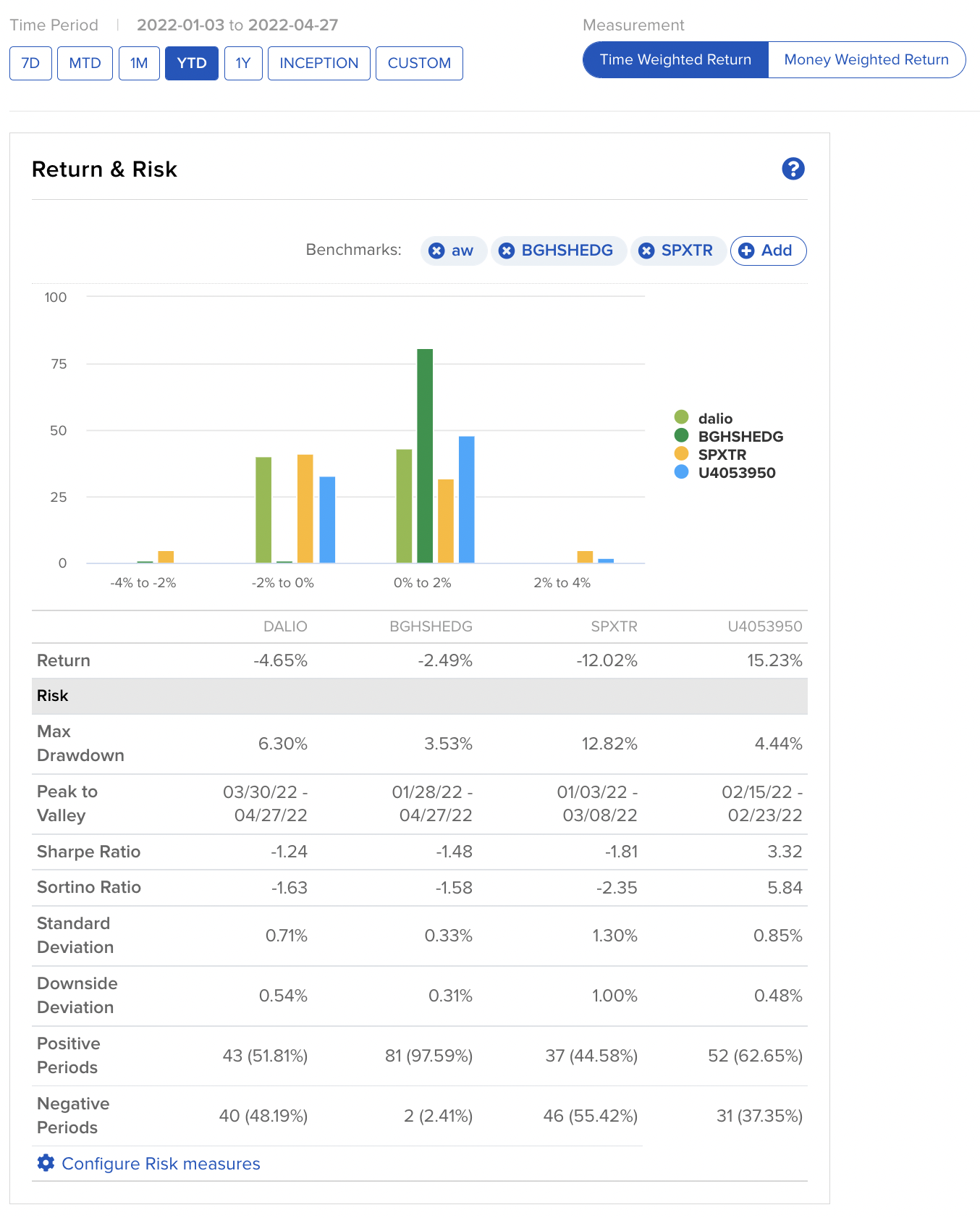Remove the aw benchmark chip
The width and height of the screenshot is (980, 1218).
tap(436, 251)
